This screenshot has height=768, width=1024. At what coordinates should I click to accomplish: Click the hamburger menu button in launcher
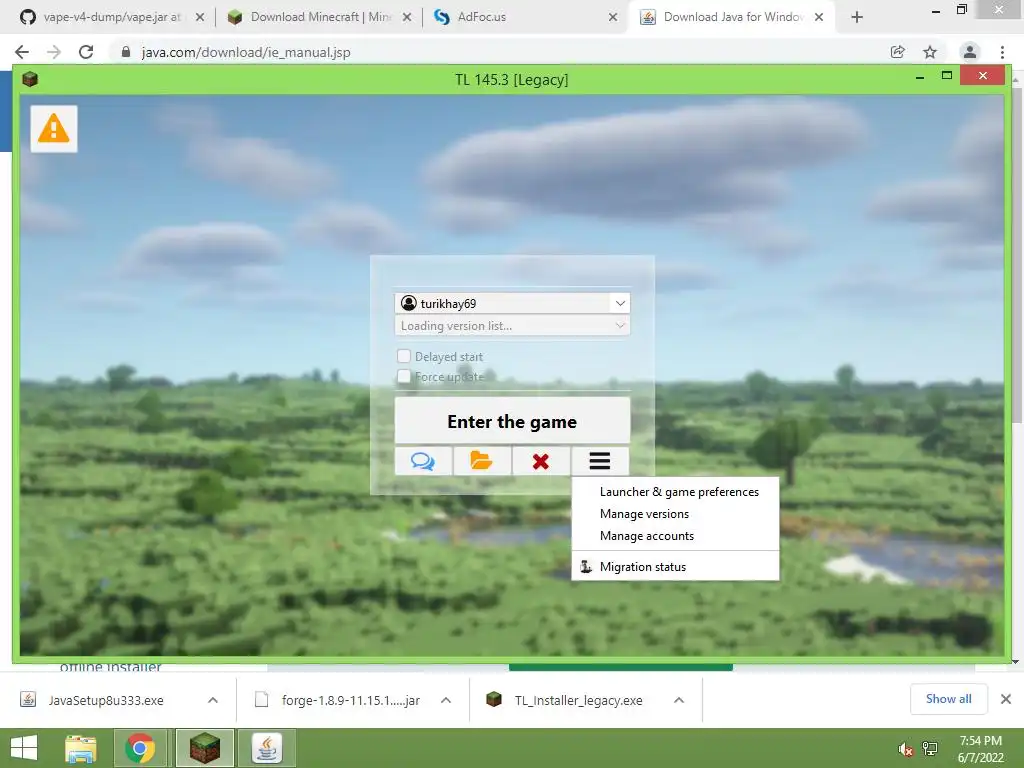pos(600,461)
